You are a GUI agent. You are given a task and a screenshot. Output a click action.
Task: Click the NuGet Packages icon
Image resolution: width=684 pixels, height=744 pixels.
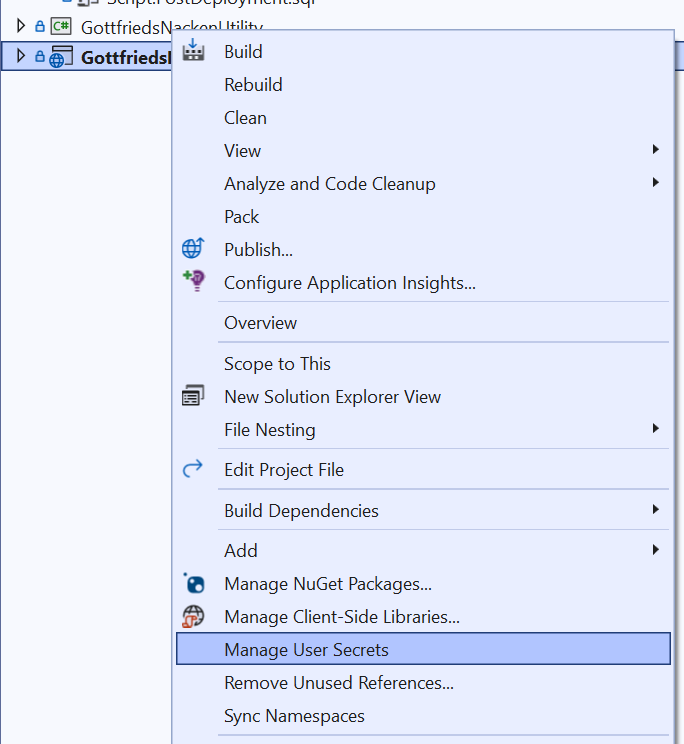pyautogui.click(x=193, y=584)
